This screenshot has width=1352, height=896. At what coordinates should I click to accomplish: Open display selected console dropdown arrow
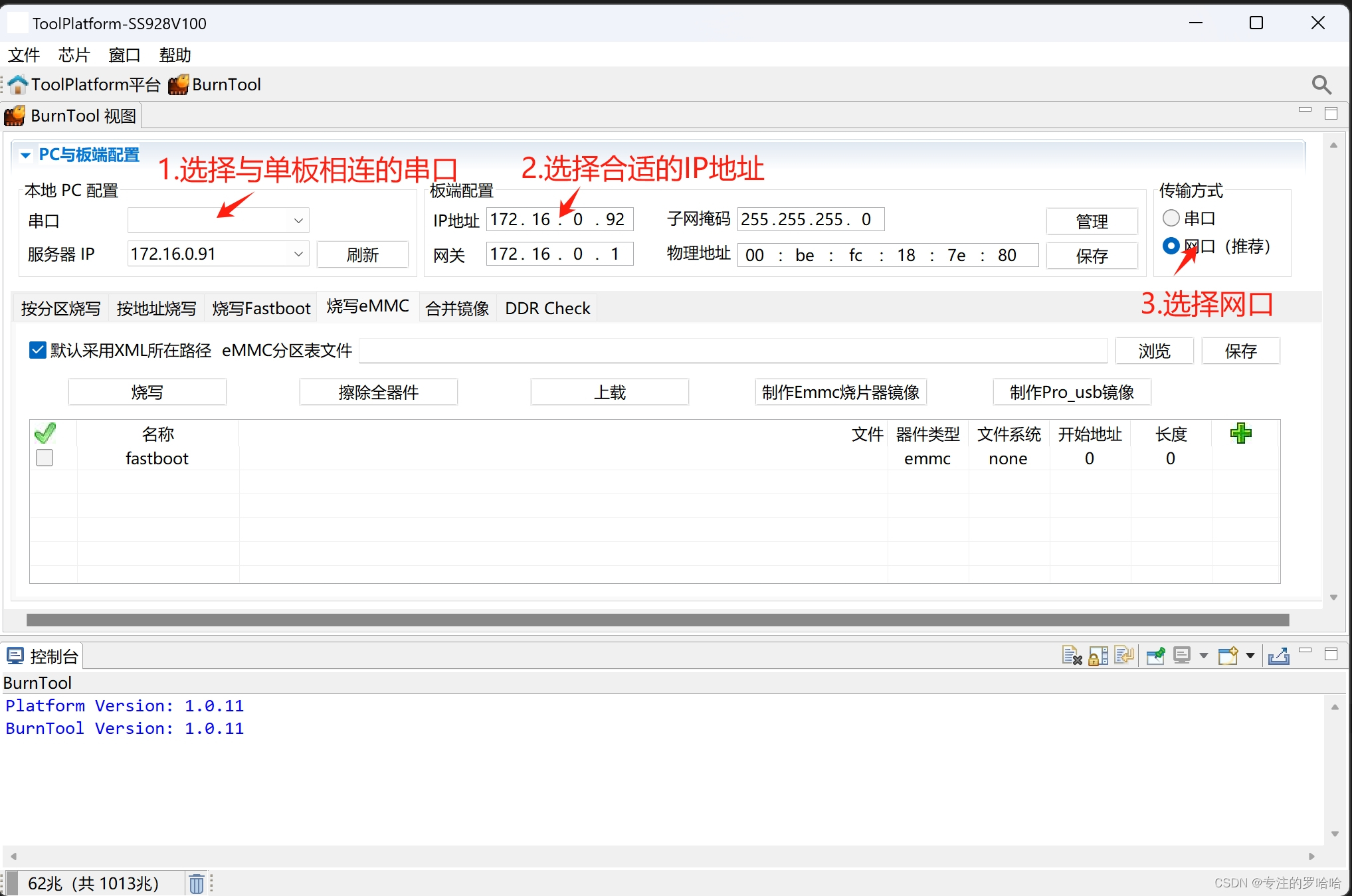tap(1203, 656)
